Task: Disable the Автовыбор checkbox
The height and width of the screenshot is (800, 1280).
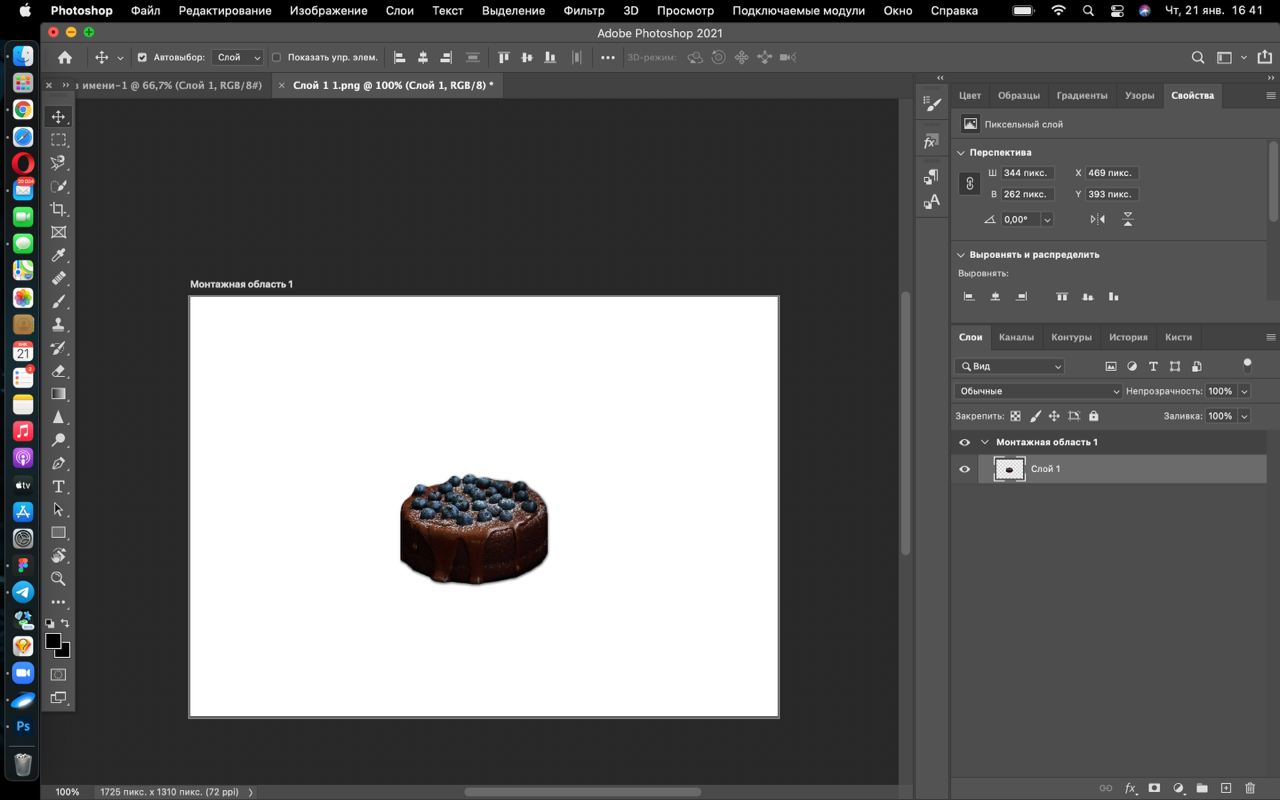Action: click(142, 58)
